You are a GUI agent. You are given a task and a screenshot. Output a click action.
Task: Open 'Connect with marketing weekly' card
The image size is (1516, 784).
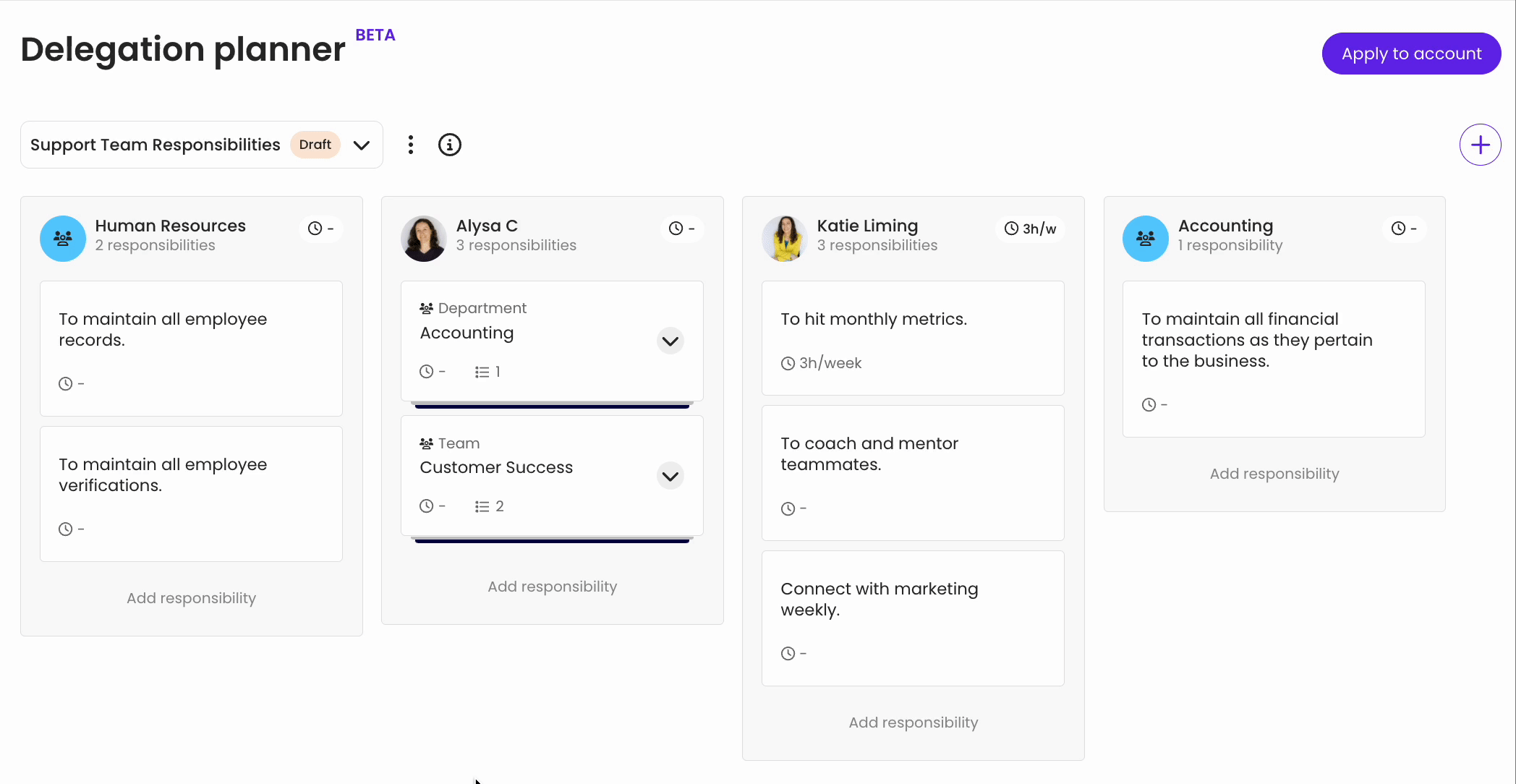pos(912,618)
